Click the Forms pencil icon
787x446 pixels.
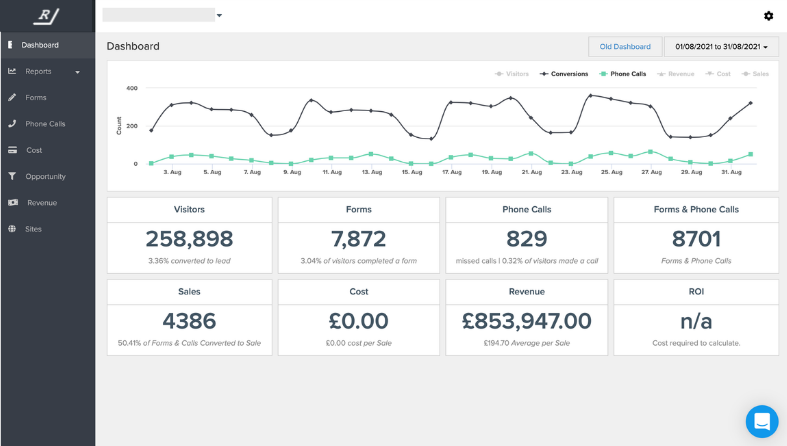(x=11, y=97)
